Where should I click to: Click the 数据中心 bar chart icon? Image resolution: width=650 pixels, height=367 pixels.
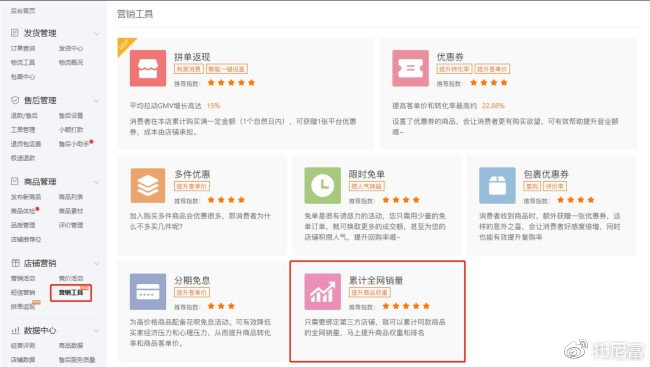[x=15, y=331]
